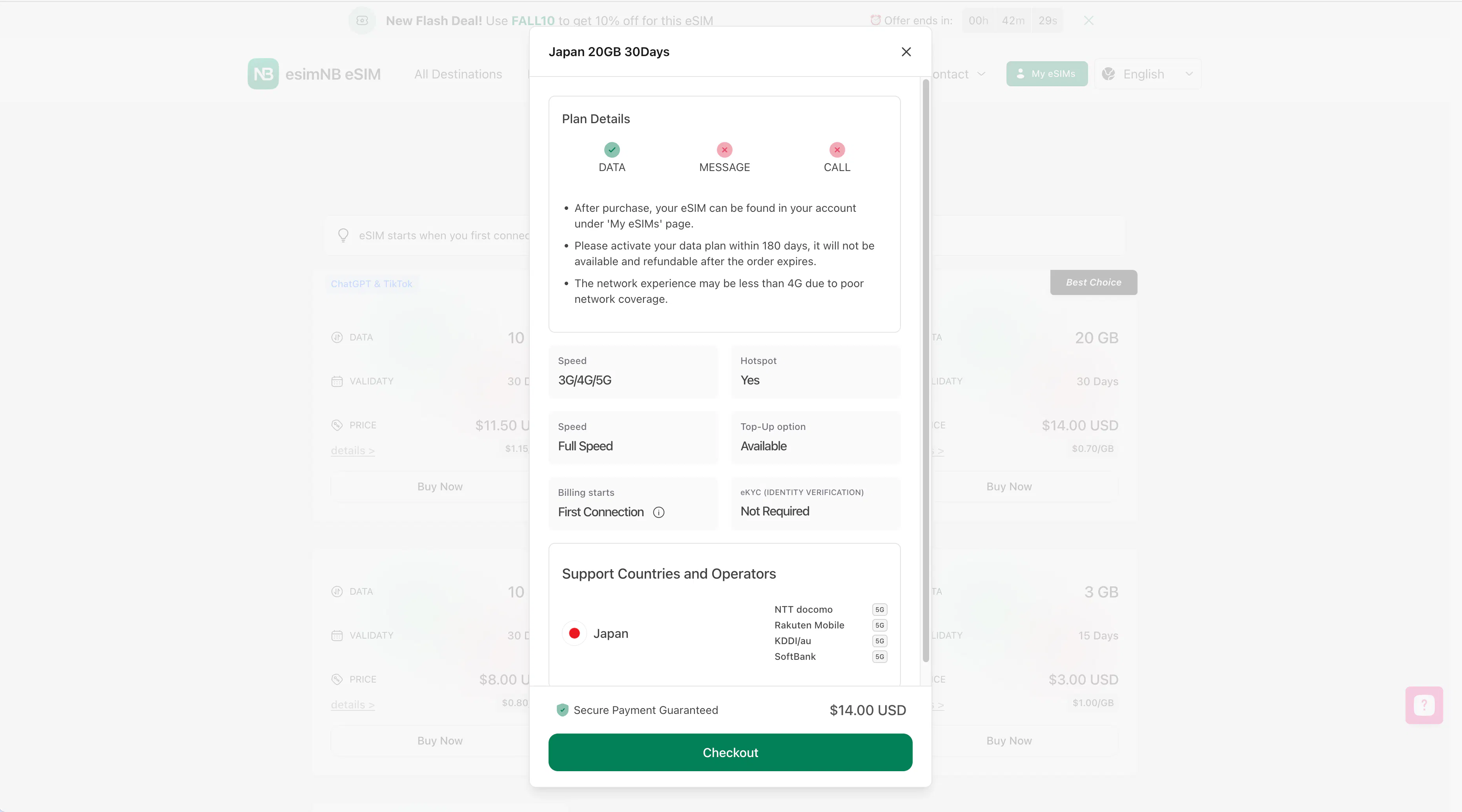1462x812 pixels.
Task: Click the Full Speed value
Action: pos(585,446)
